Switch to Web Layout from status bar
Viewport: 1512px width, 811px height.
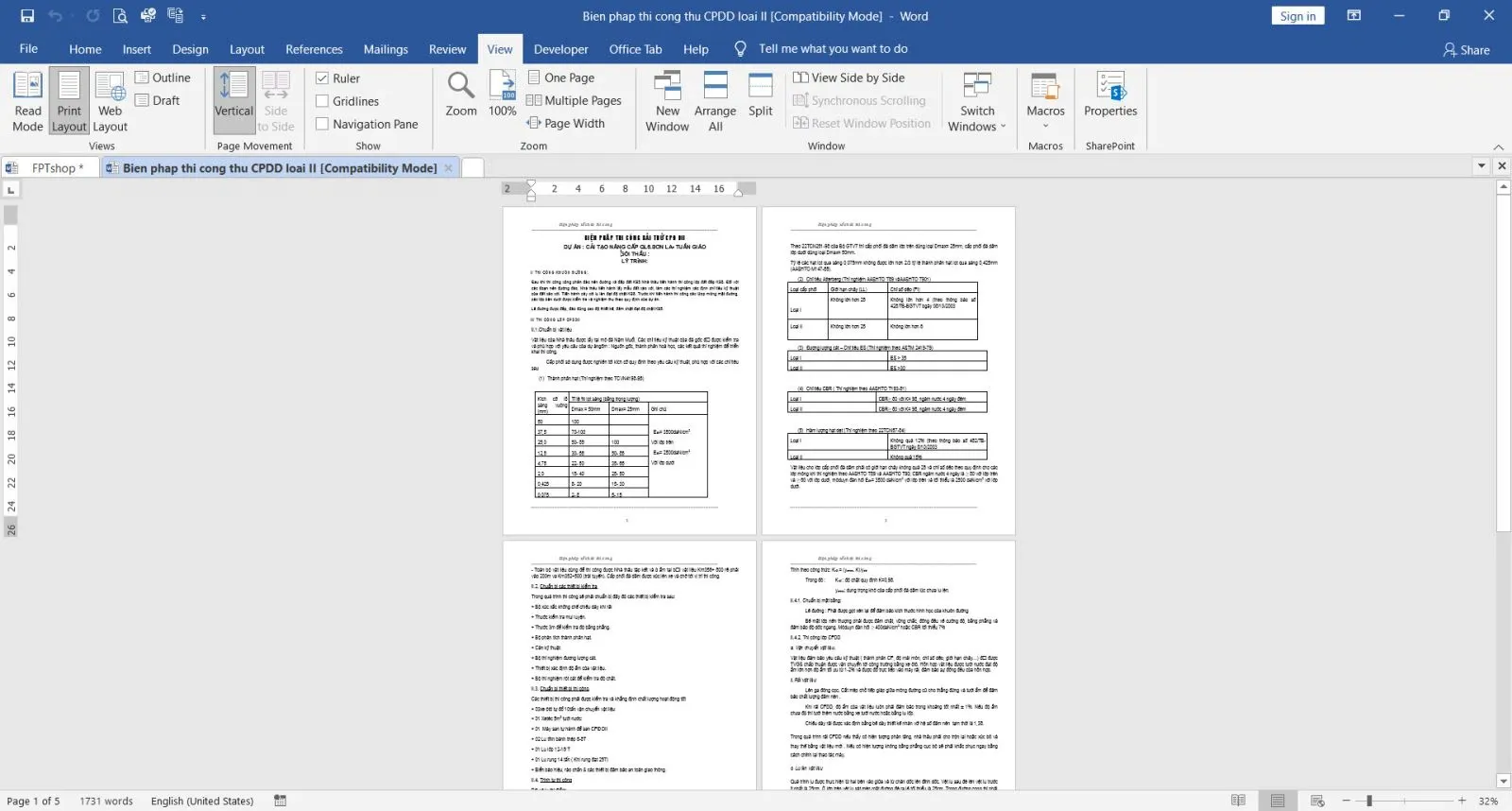click(x=1317, y=801)
